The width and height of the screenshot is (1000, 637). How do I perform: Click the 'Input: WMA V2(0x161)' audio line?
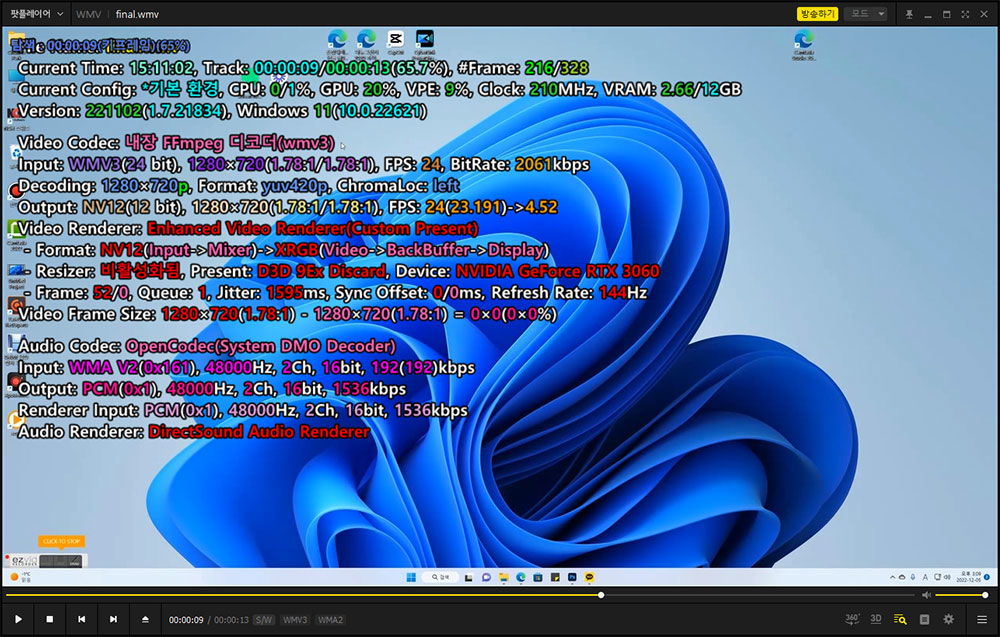(246, 368)
